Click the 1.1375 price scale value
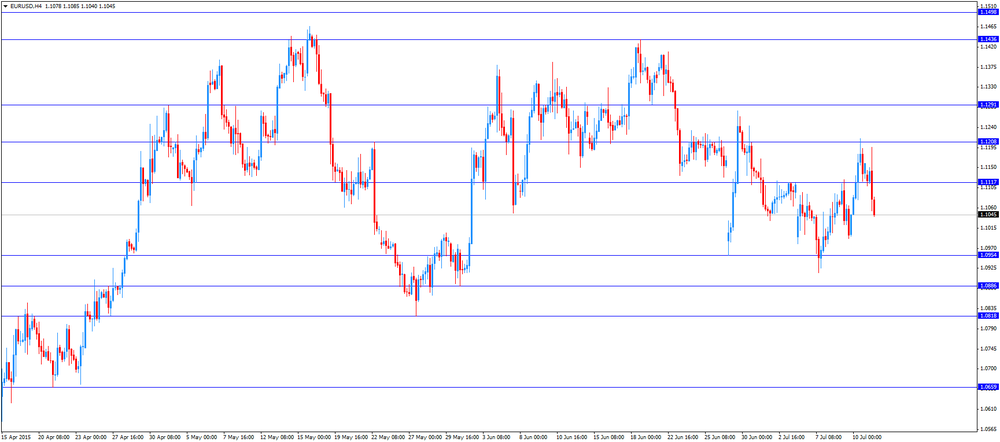1000x442 pixels. pos(987,66)
